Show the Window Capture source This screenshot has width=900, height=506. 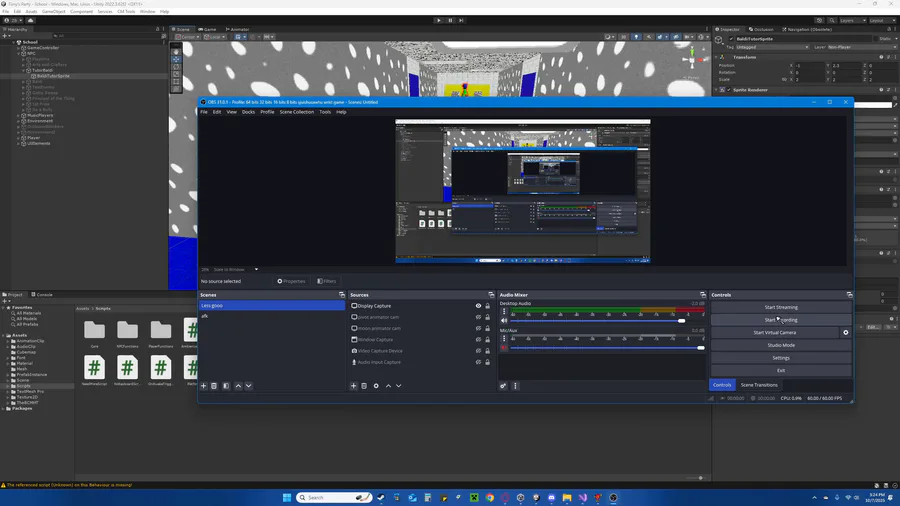coord(478,340)
